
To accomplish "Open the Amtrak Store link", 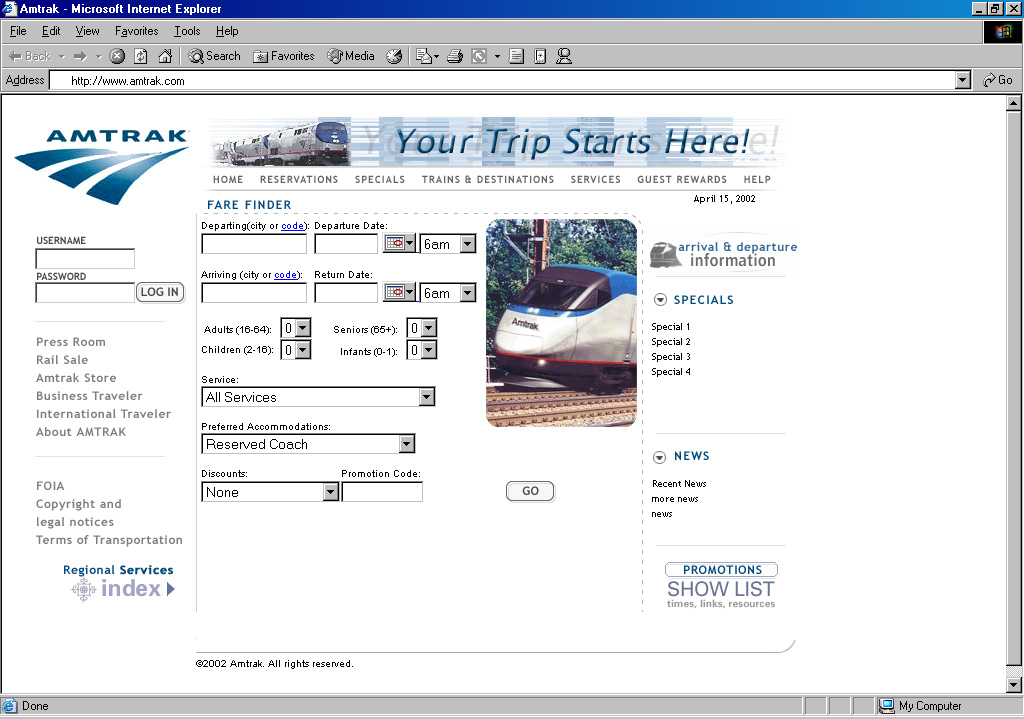I will tap(76, 377).
